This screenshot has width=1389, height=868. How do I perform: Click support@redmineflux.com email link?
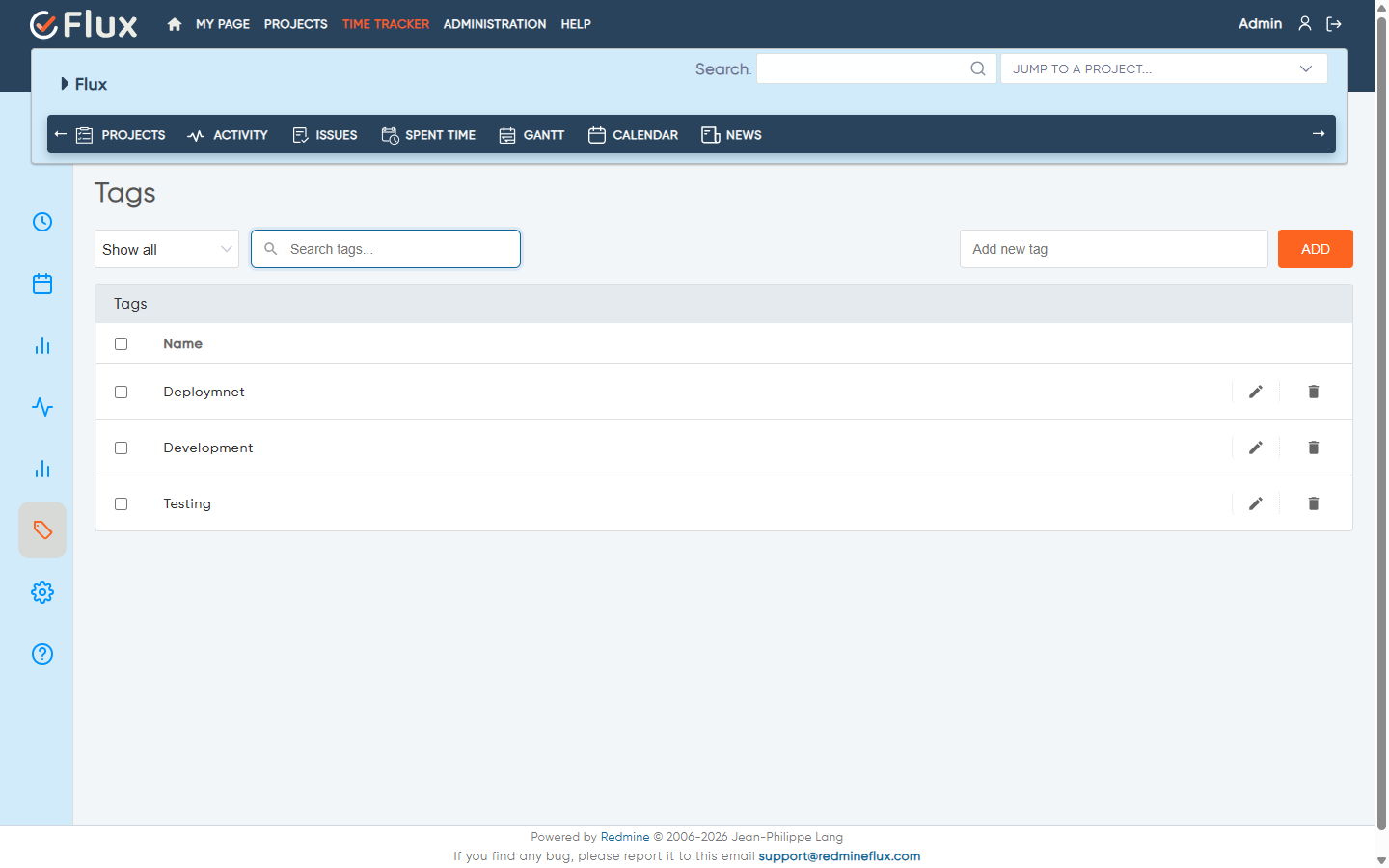[x=839, y=855]
